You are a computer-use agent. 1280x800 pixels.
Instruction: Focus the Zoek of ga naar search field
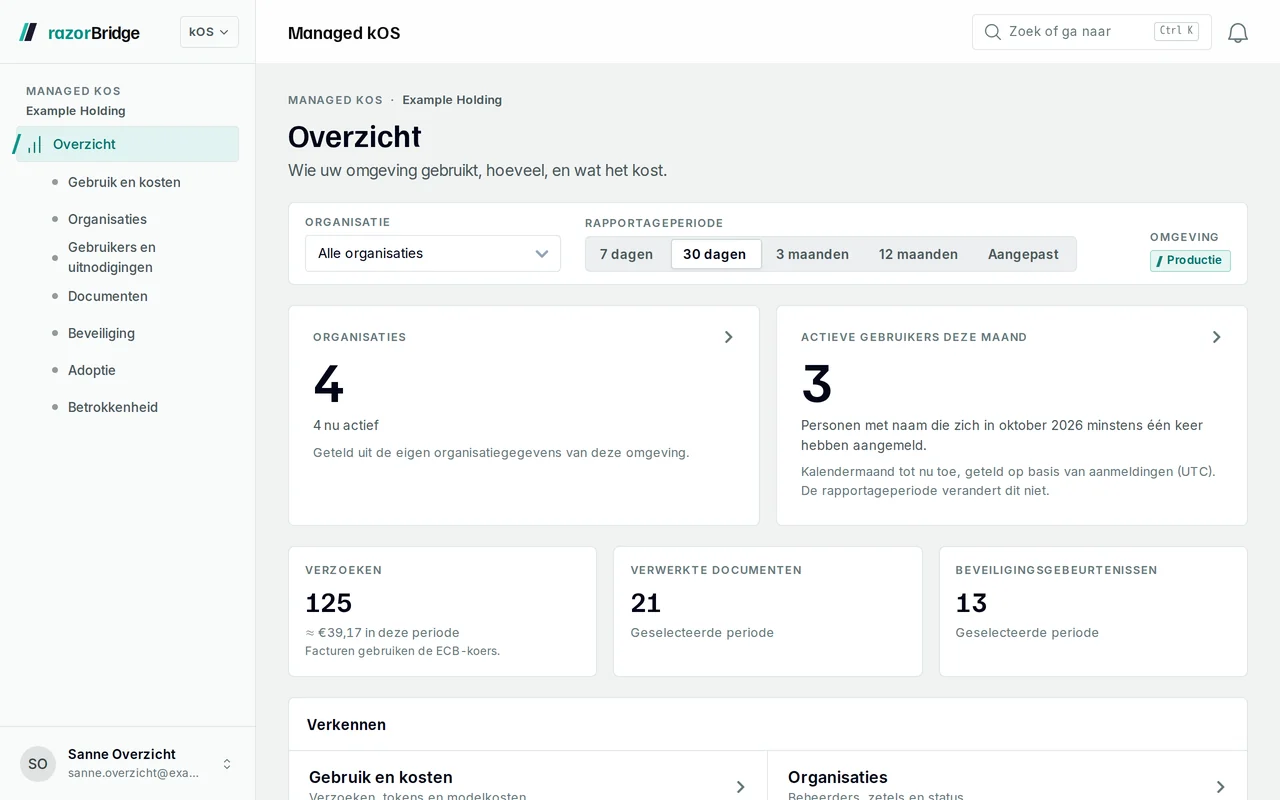click(1092, 32)
